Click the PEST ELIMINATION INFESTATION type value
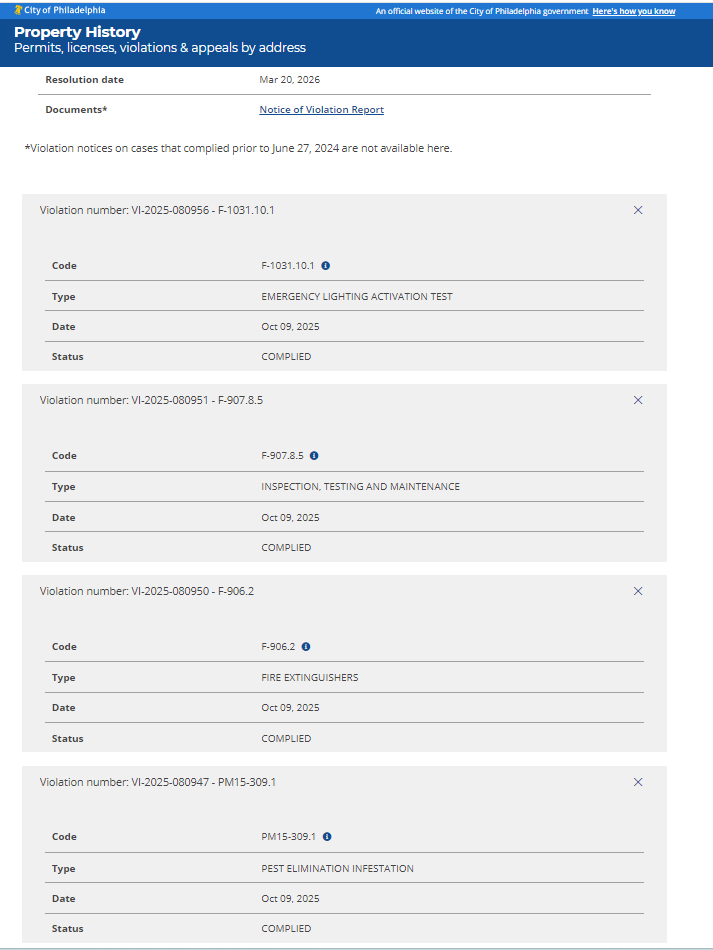Viewport: 713px width, 950px height. click(337, 868)
